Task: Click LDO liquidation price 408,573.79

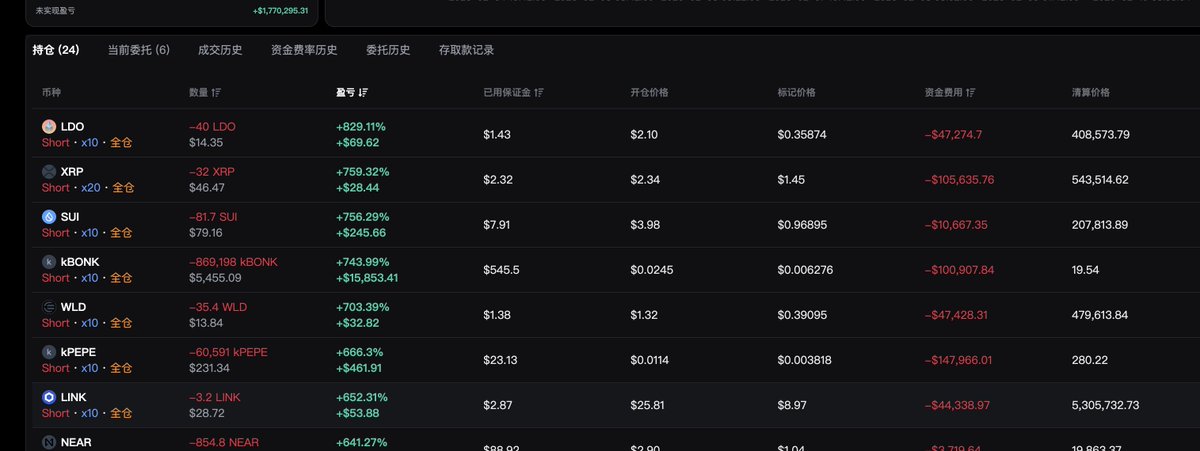Action: pos(1100,135)
